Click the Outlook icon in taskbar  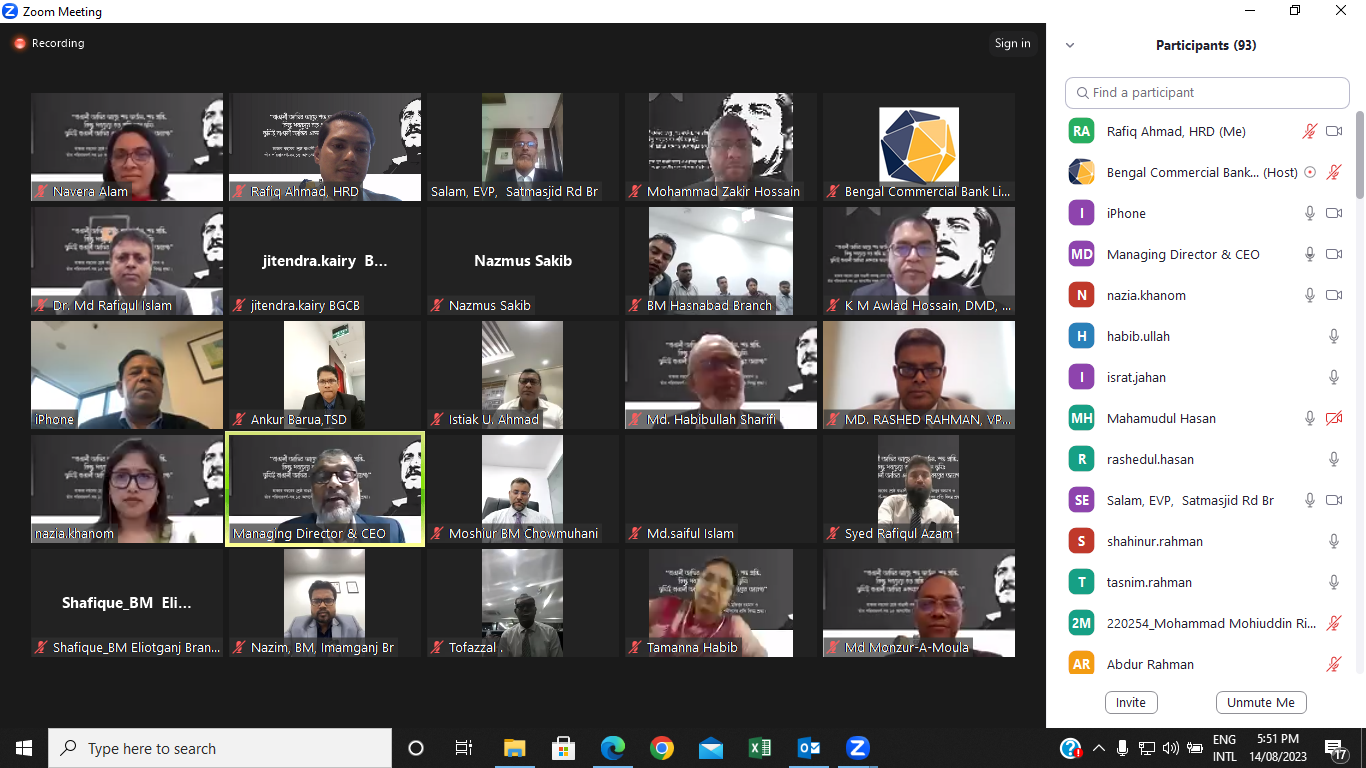(808, 748)
